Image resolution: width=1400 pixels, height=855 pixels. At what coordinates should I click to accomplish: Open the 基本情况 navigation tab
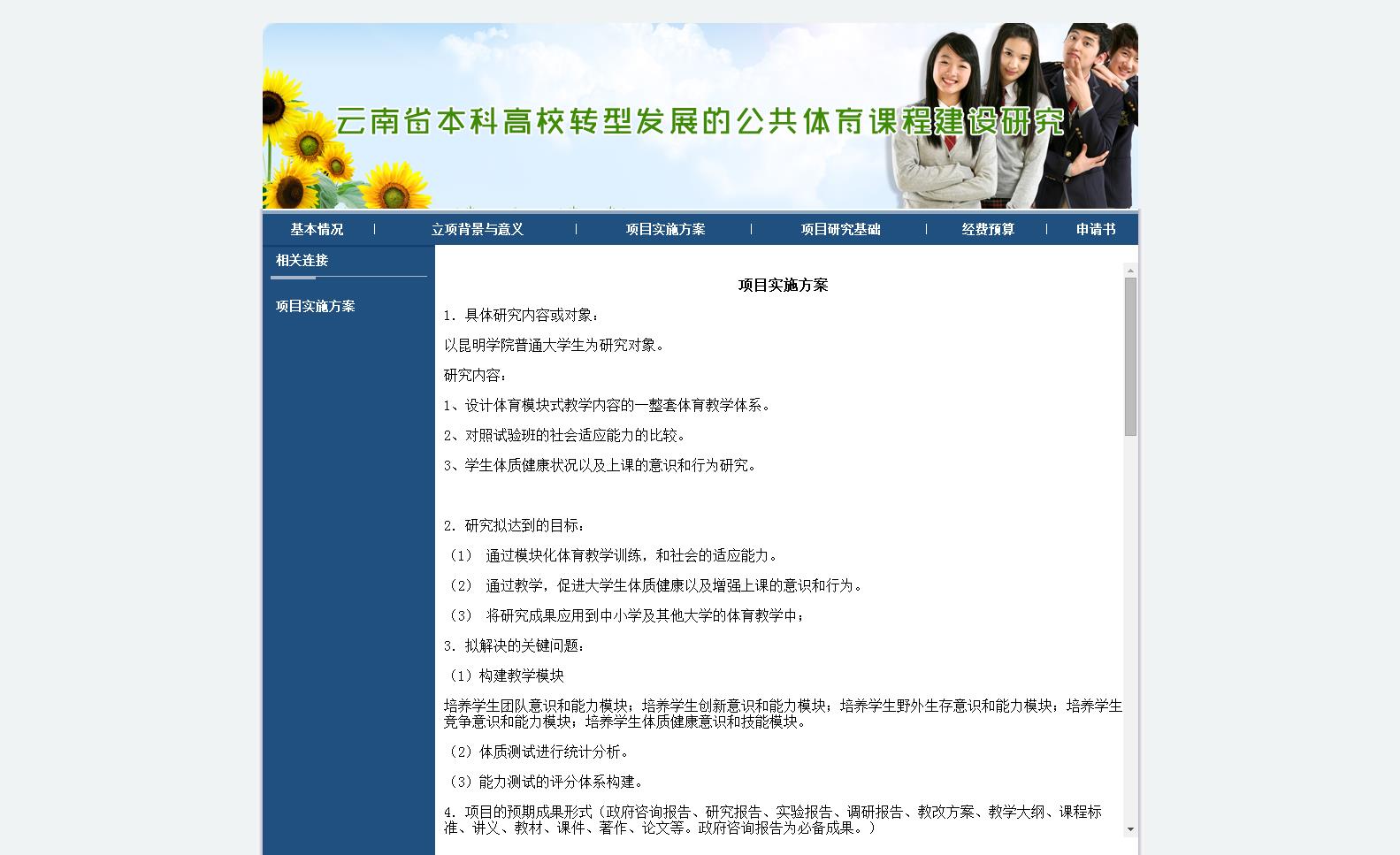(317, 230)
